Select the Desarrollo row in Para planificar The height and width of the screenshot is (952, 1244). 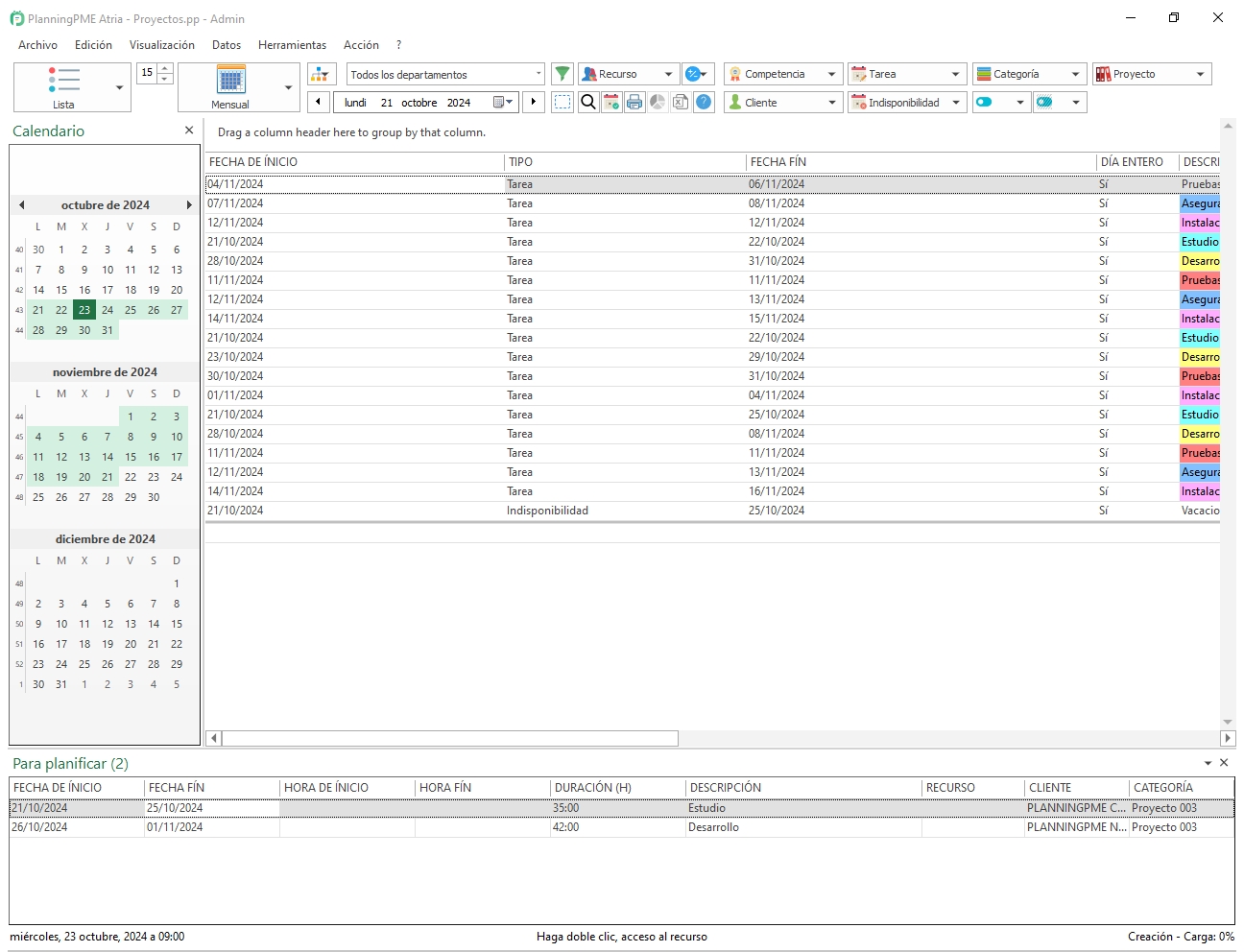[x=622, y=827]
